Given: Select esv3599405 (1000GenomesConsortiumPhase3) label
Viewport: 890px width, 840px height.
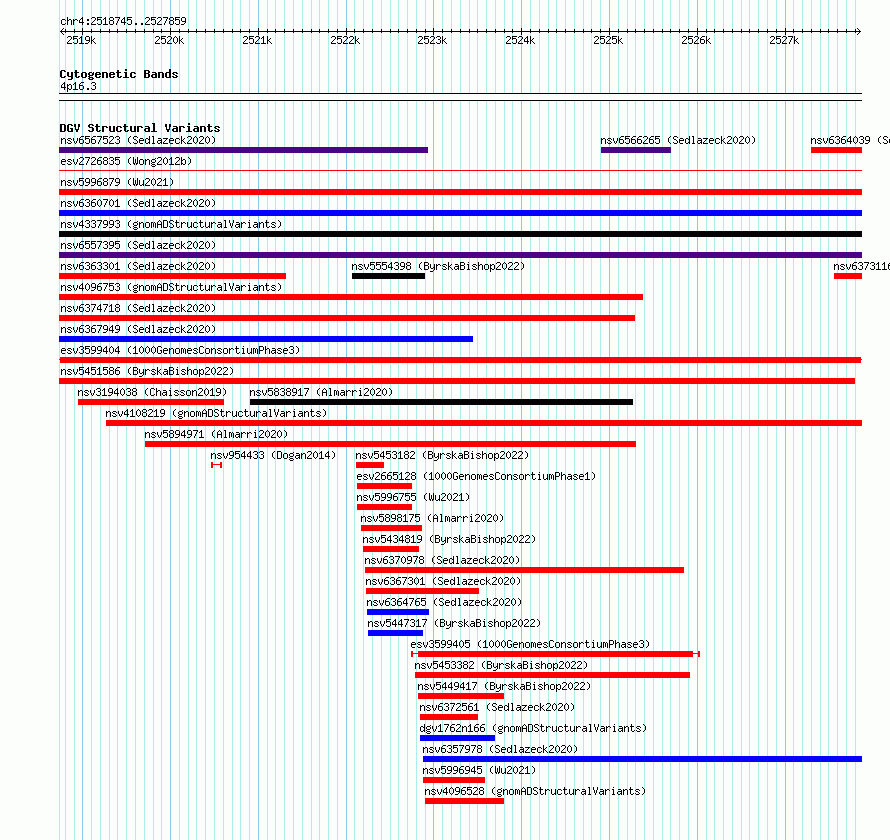Looking at the screenshot, I should 530,644.
